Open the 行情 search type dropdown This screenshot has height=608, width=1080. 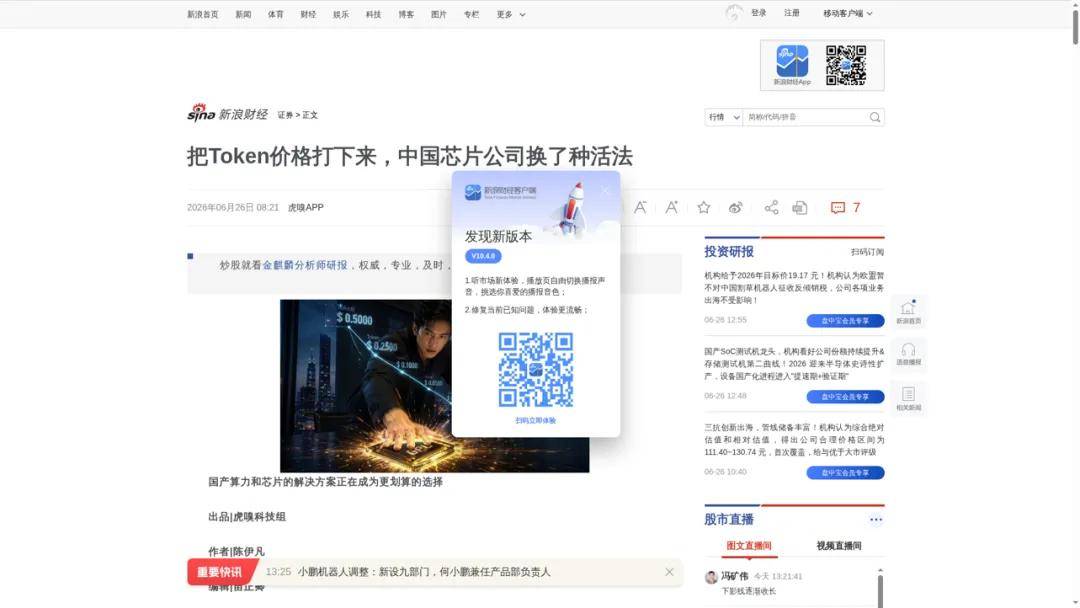tap(723, 117)
